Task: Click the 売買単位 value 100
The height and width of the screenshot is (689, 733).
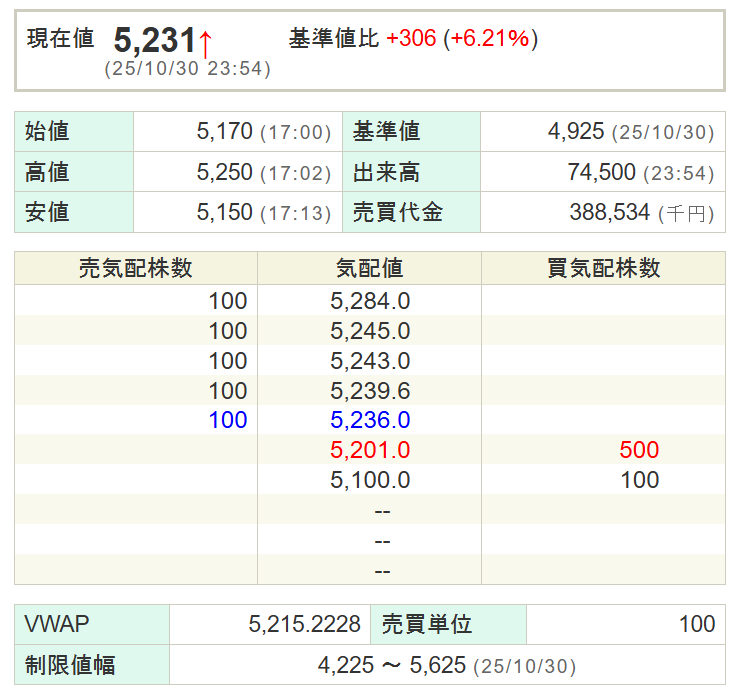Action: [696, 625]
